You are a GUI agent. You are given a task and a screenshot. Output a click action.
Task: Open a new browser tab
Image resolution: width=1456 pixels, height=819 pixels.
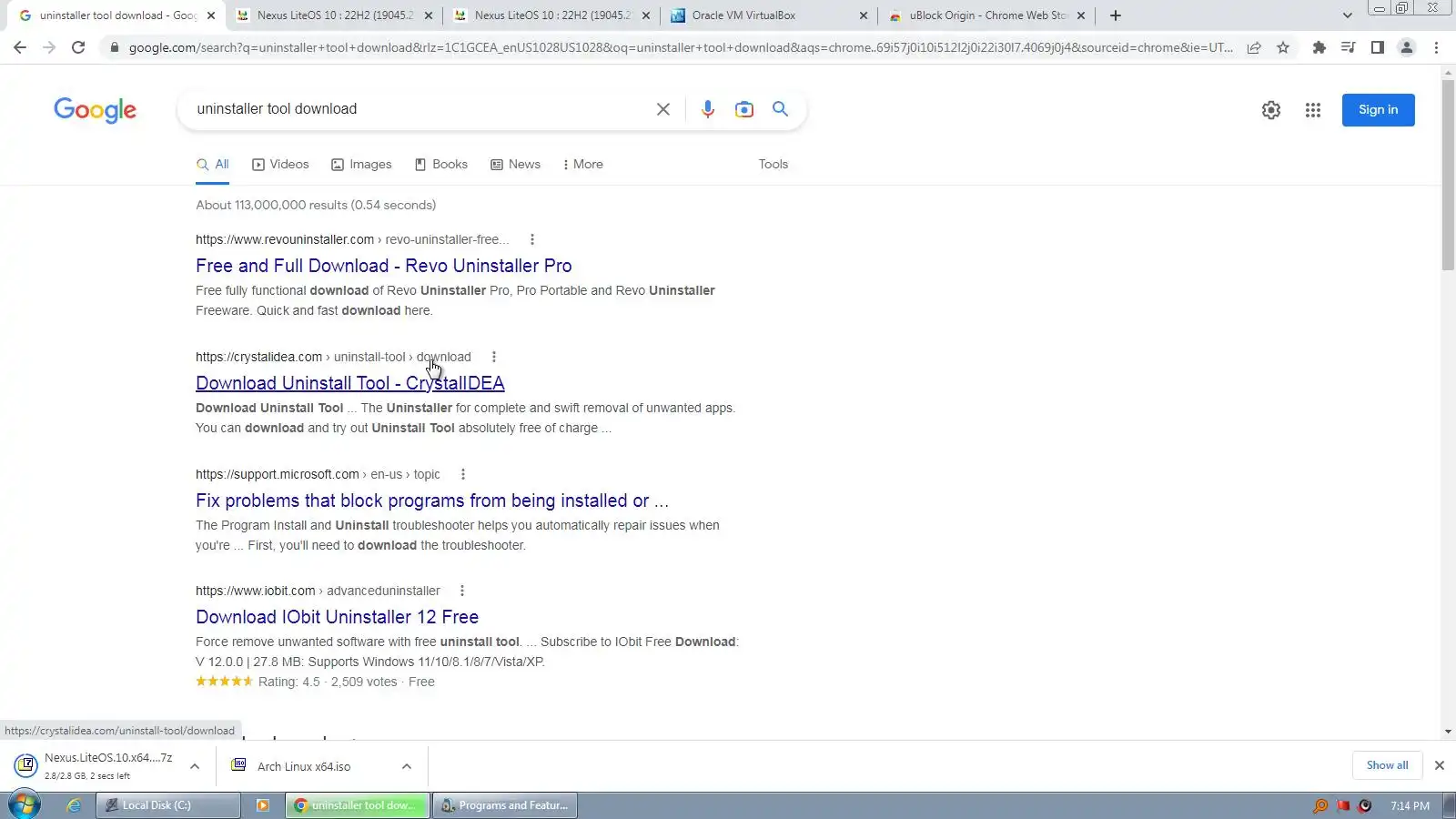[1116, 15]
